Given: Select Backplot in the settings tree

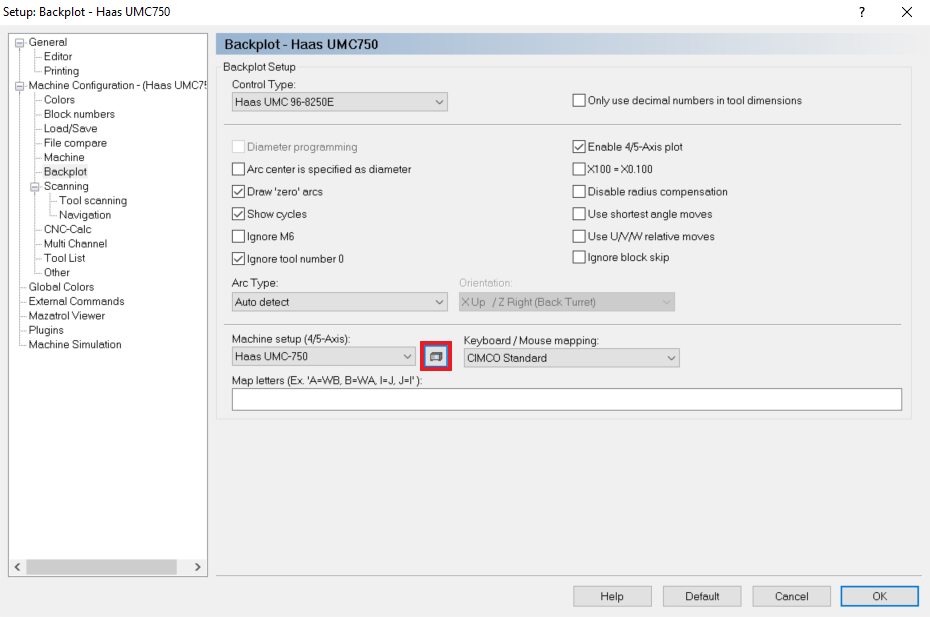Looking at the screenshot, I should tap(64, 171).
